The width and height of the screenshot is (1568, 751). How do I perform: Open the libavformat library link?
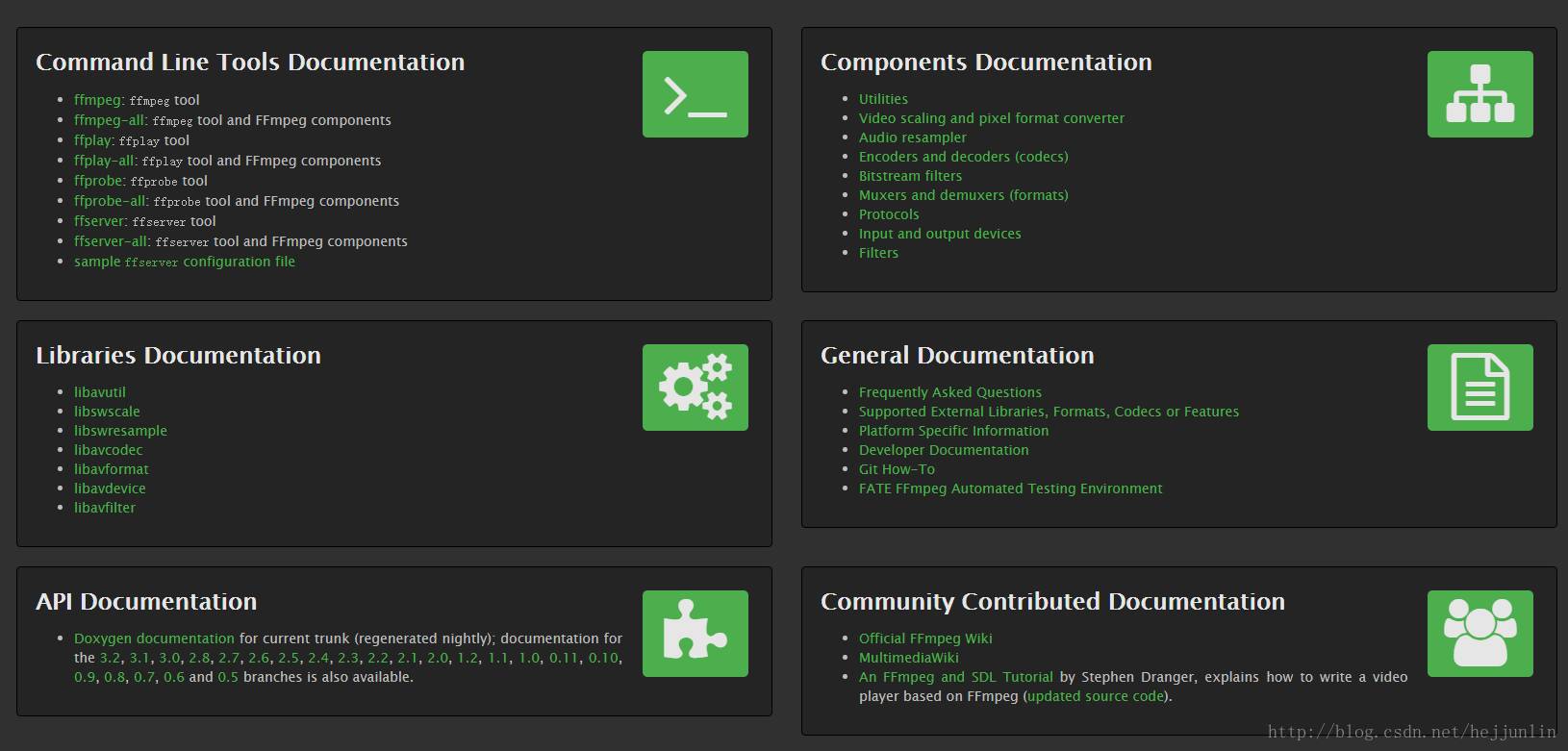pyautogui.click(x=112, y=469)
